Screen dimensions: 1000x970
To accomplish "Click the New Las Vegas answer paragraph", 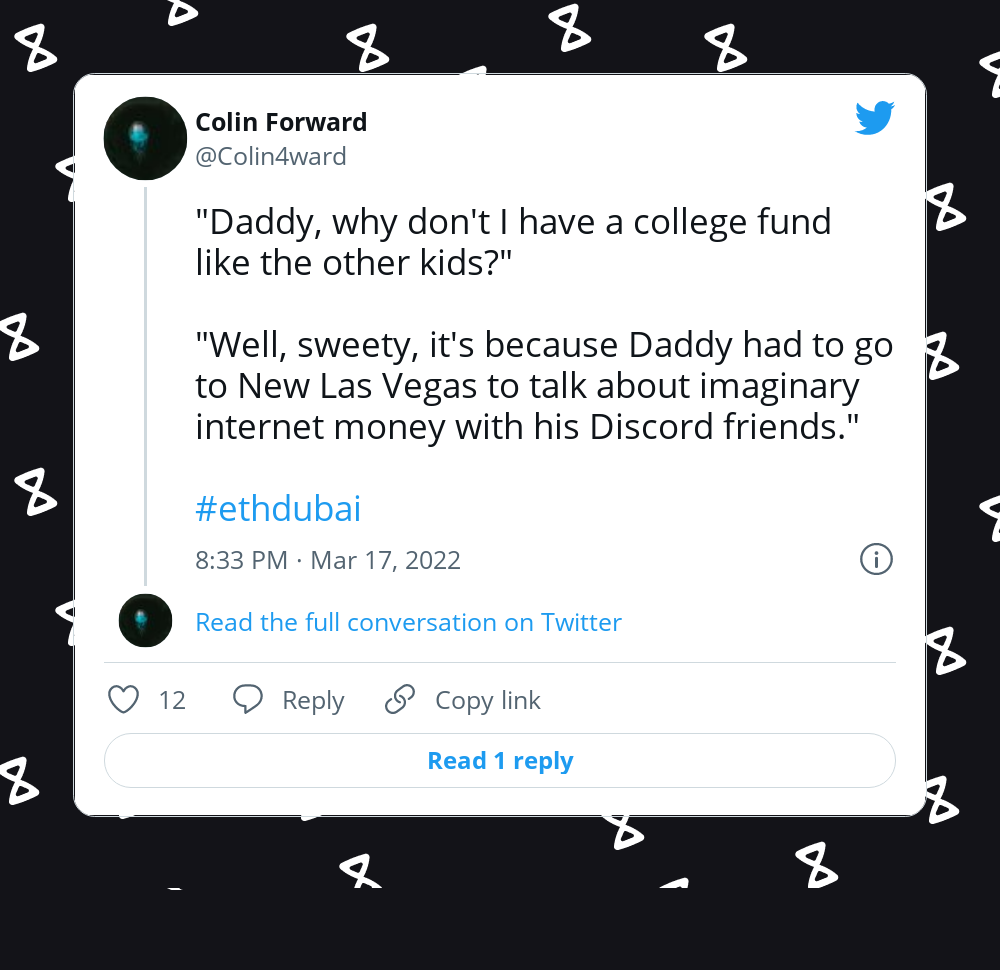I will [543, 386].
